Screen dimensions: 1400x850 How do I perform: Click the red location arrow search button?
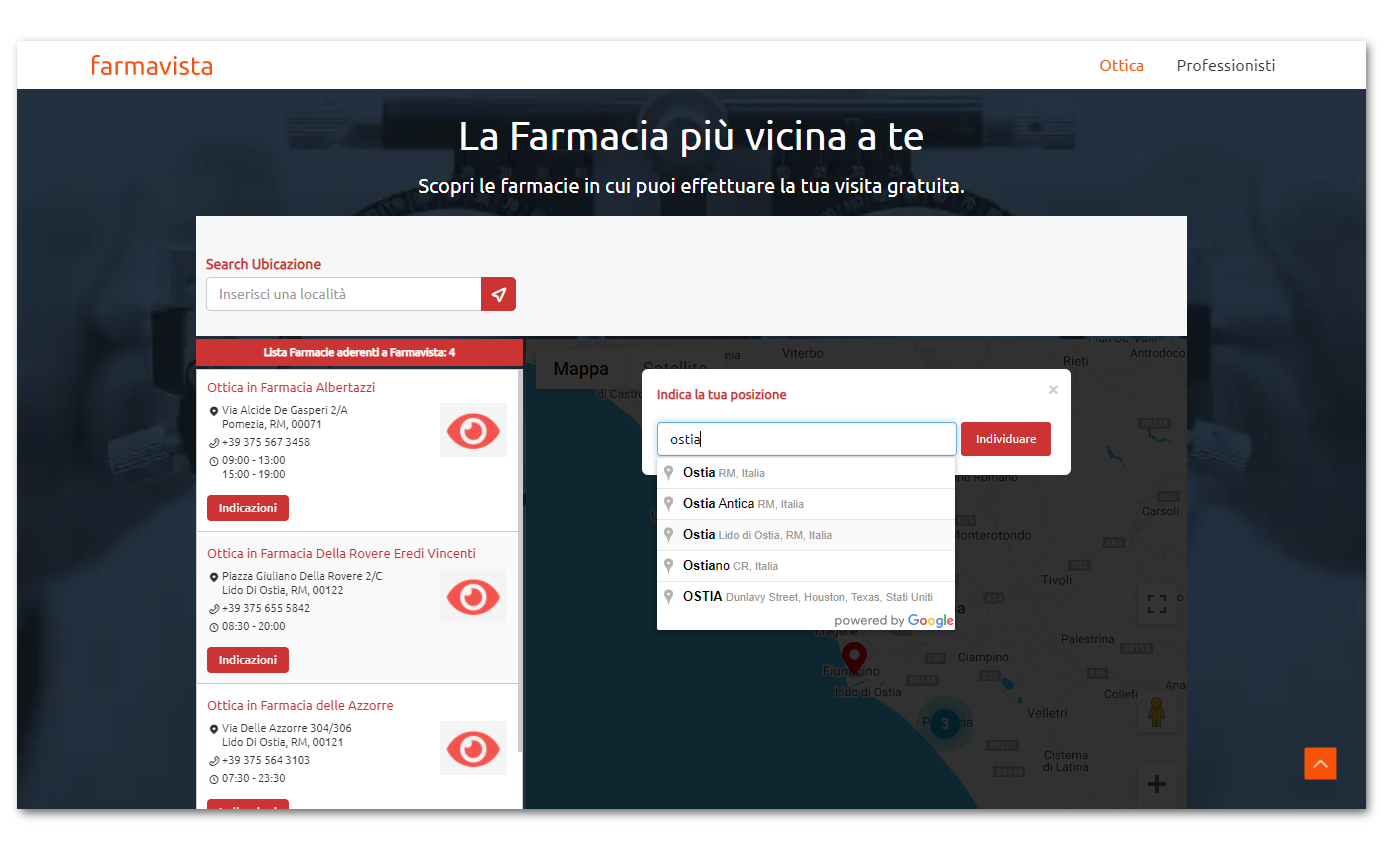498,294
